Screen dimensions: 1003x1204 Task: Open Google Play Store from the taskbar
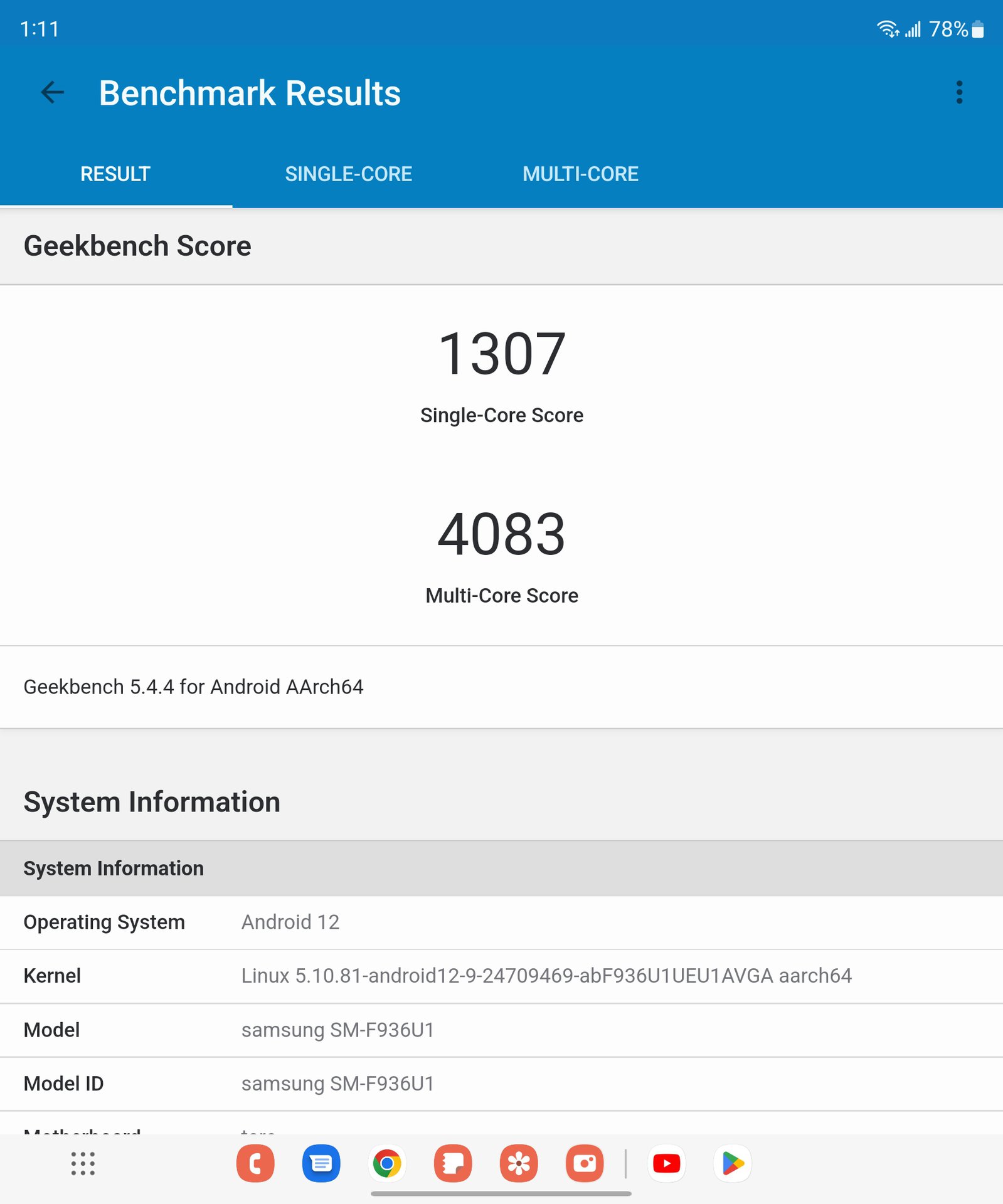pyautogui.click(x=733, y=1164)
